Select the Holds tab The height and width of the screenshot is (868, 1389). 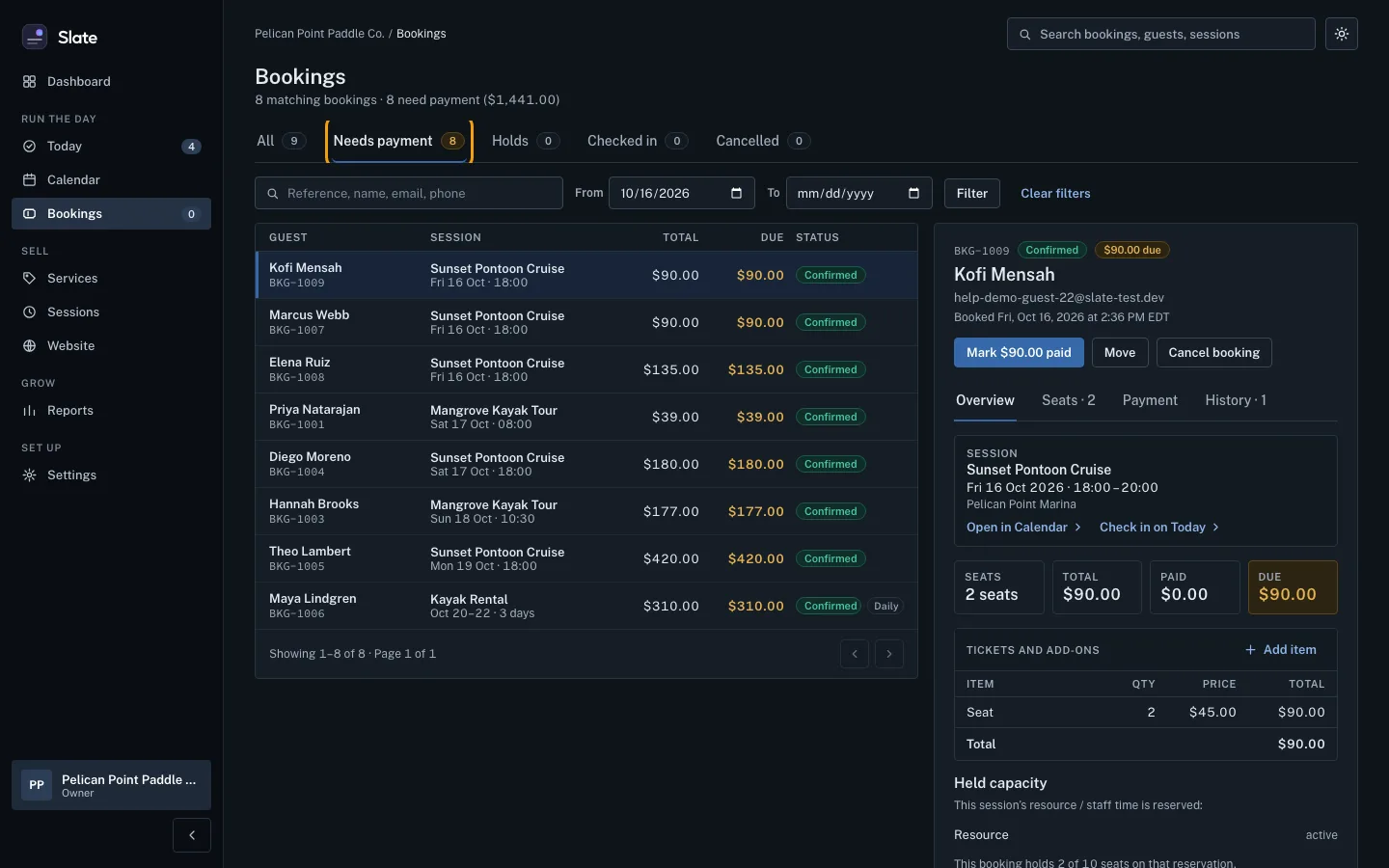point(525,141)
